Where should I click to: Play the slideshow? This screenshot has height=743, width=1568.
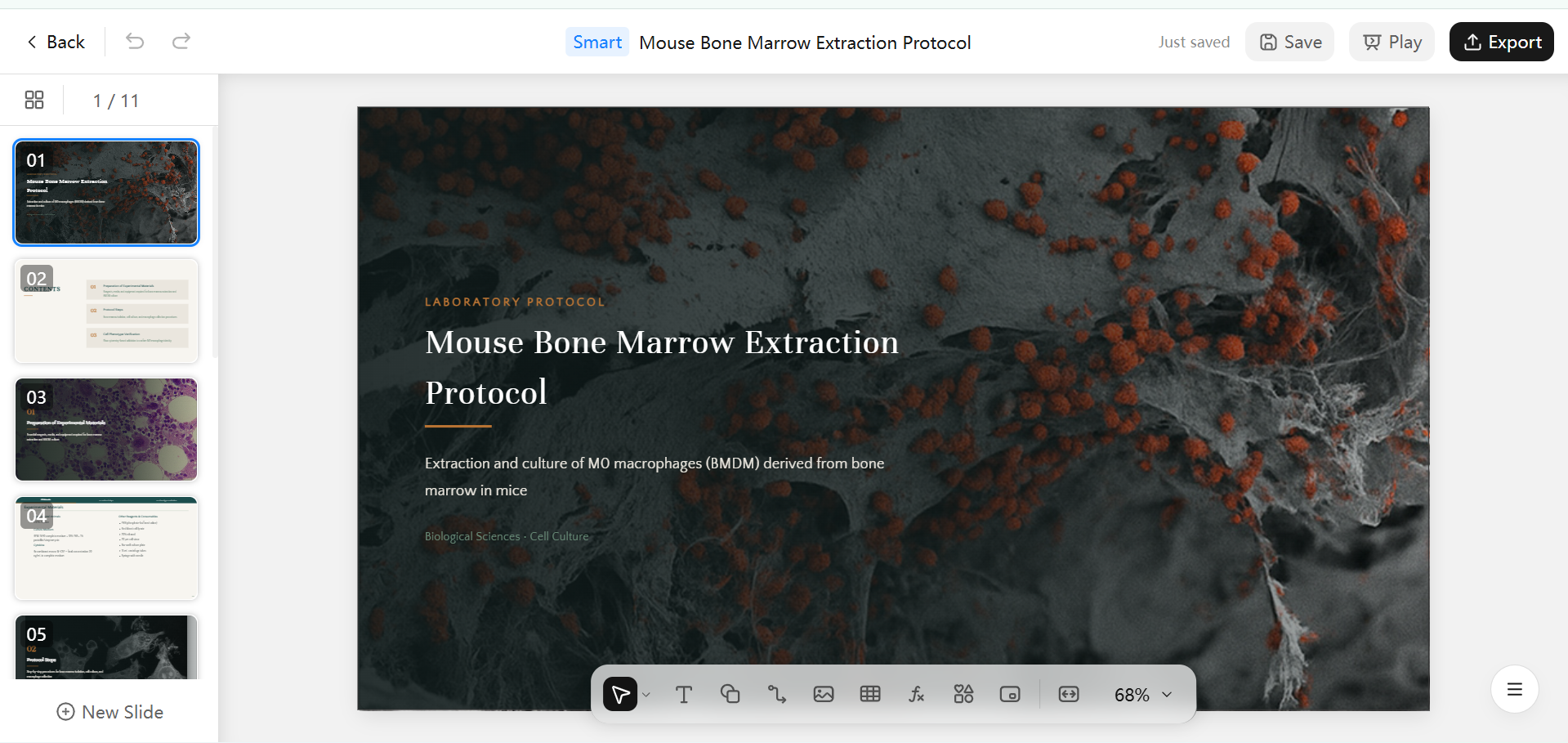pyautogui.click(x=1392, y=42)
